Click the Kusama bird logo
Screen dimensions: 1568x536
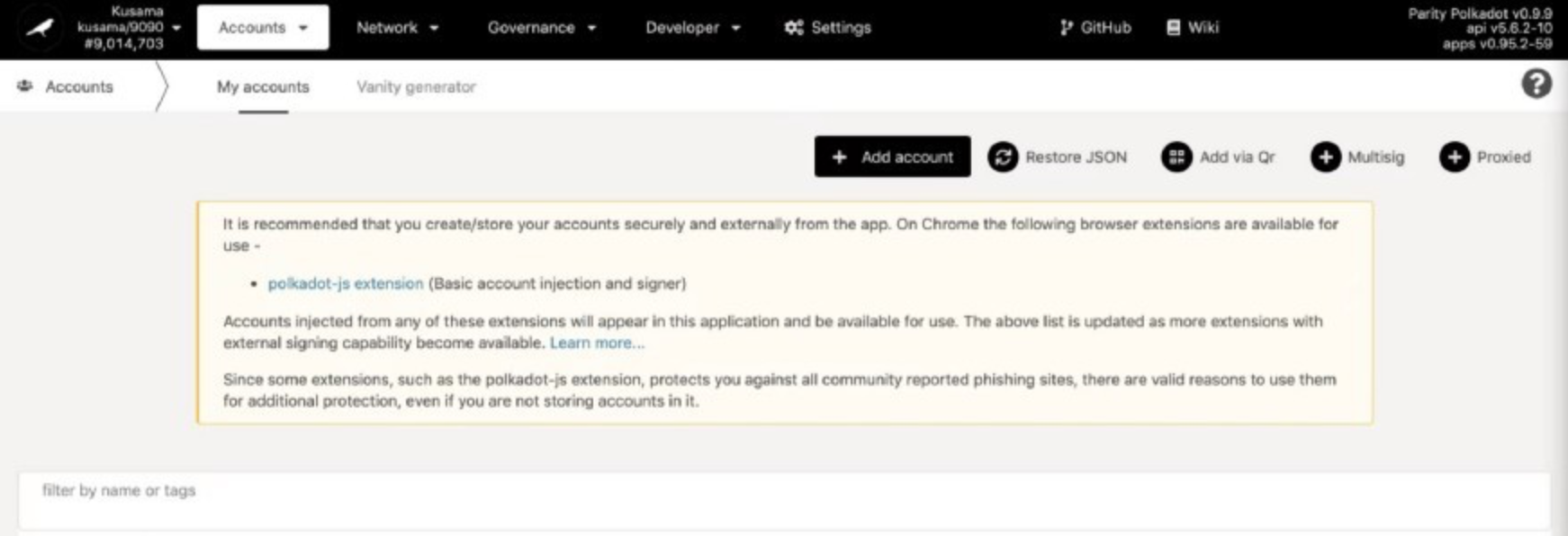coord(40,28)
